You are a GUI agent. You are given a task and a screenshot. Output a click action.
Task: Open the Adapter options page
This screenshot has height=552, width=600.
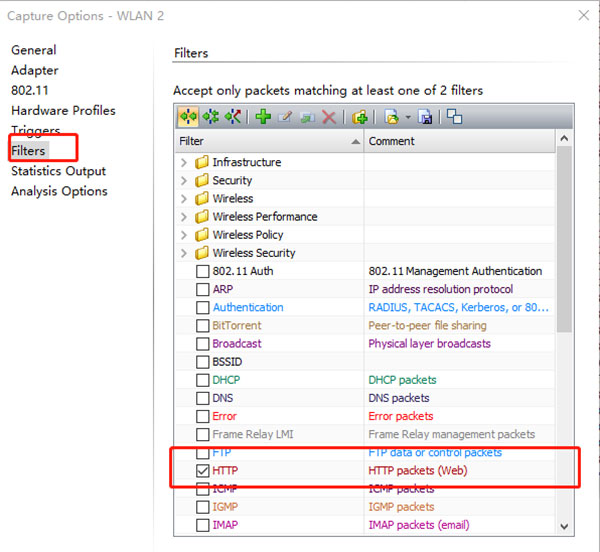35,70
